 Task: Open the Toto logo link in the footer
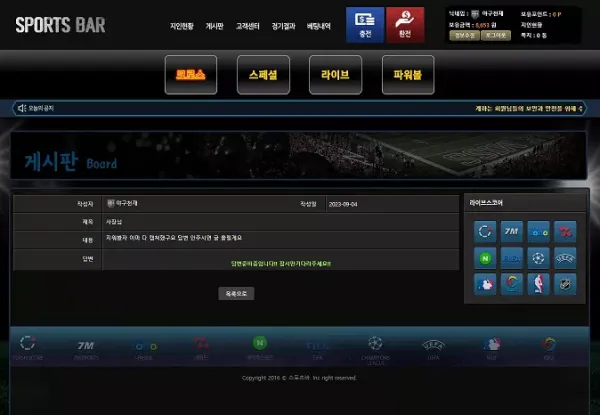tap(145, 350)
